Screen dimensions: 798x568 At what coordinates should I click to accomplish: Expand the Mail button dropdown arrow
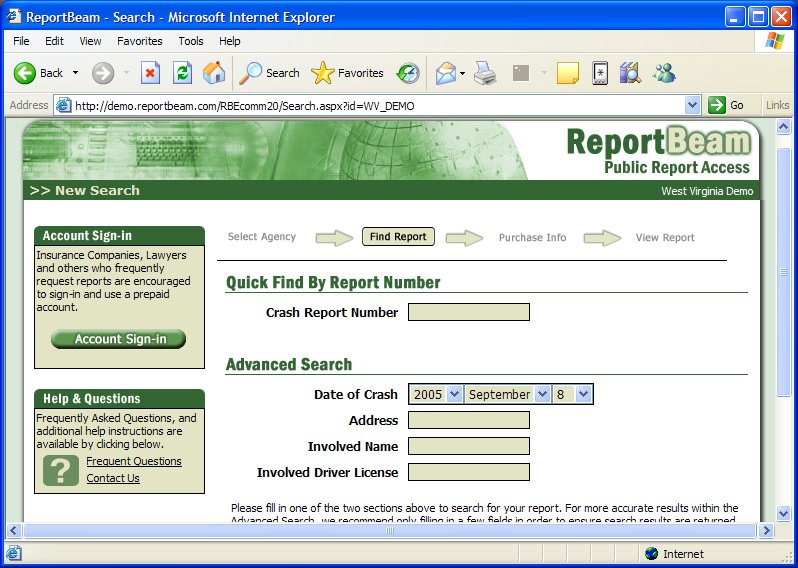[462, 73]
